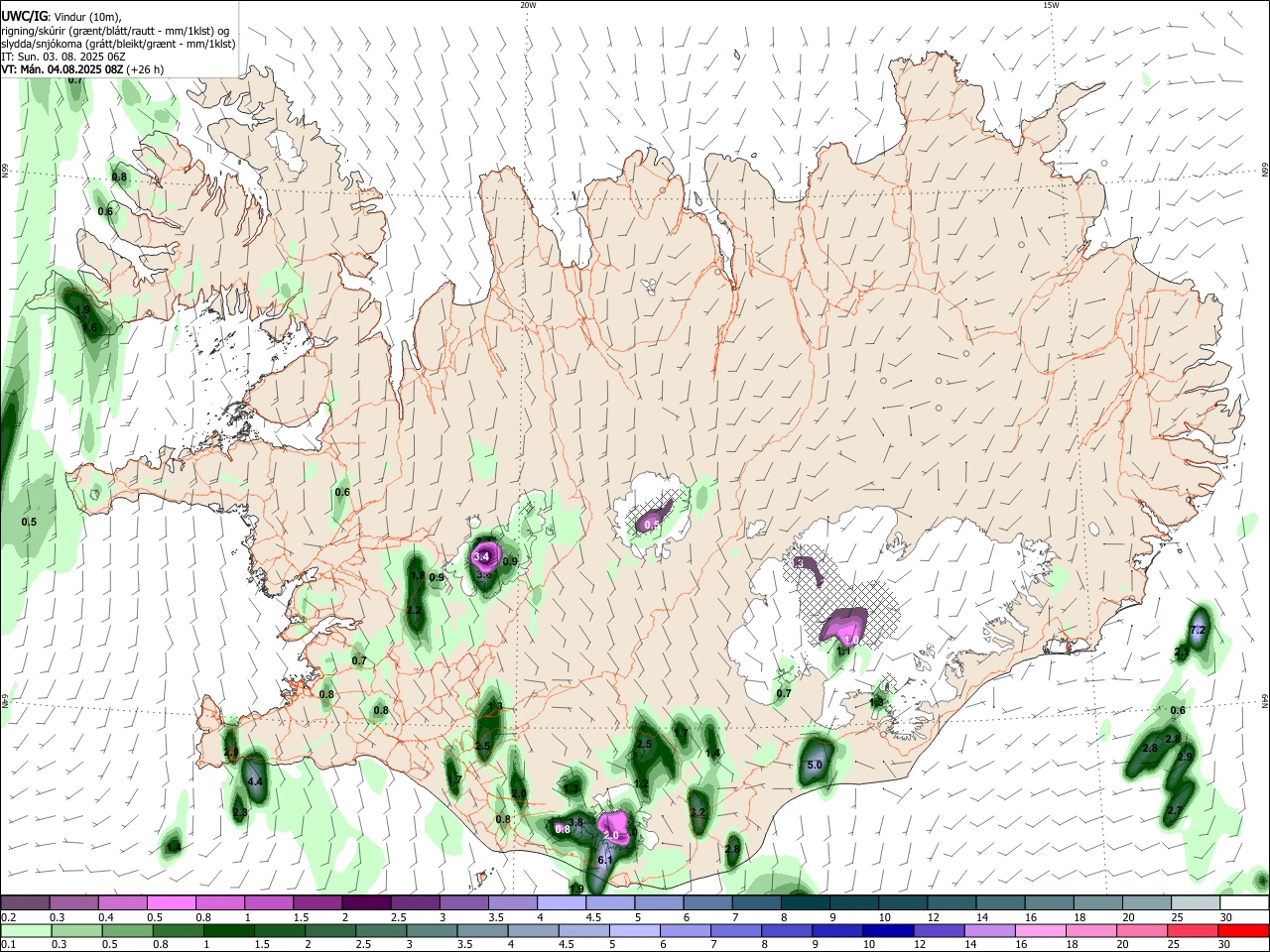Click the 'UWC/IG' title text
The width and height of the screenshot is (1270, 952).
pyautogui.click(x=25, y=17)
